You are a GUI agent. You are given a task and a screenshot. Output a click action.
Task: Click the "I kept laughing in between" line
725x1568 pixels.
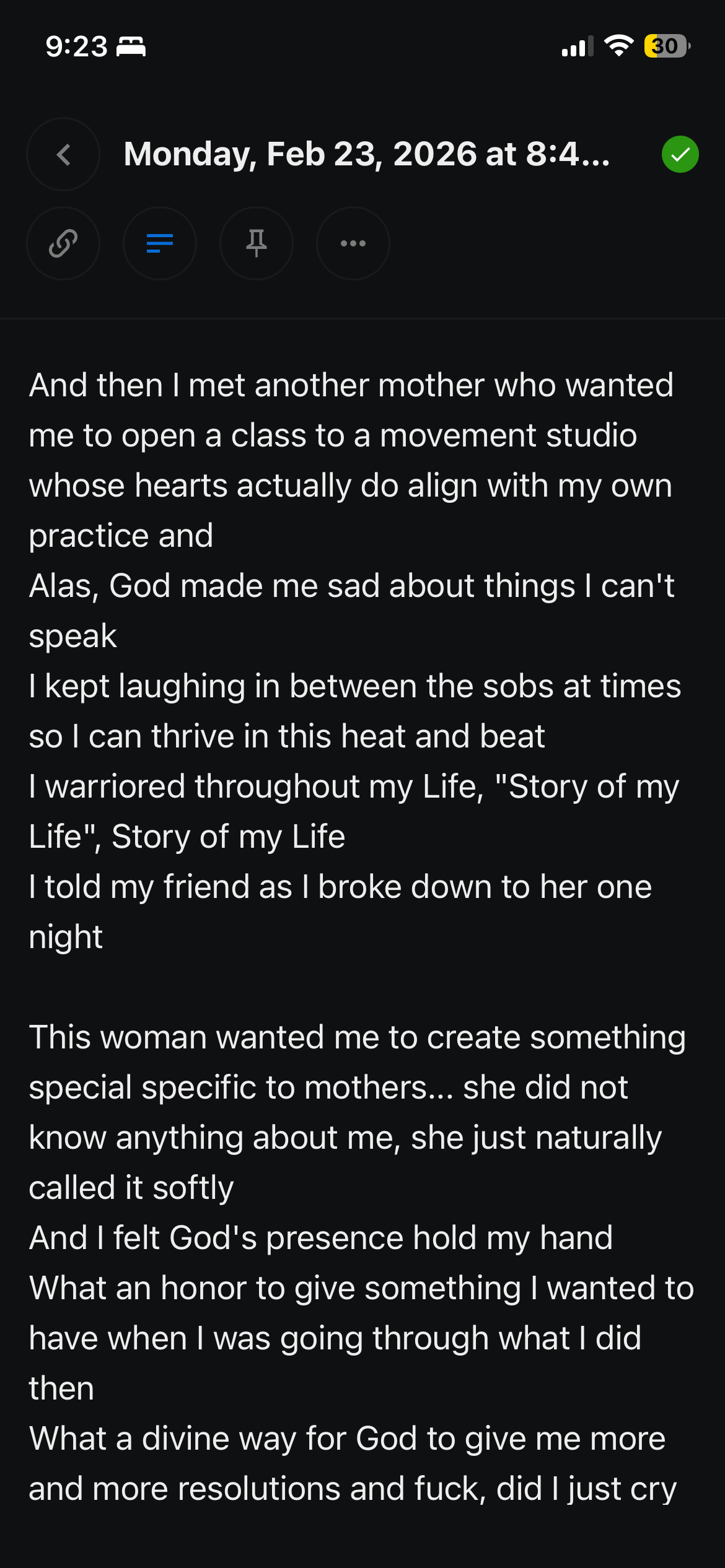[x=354, y=686]
